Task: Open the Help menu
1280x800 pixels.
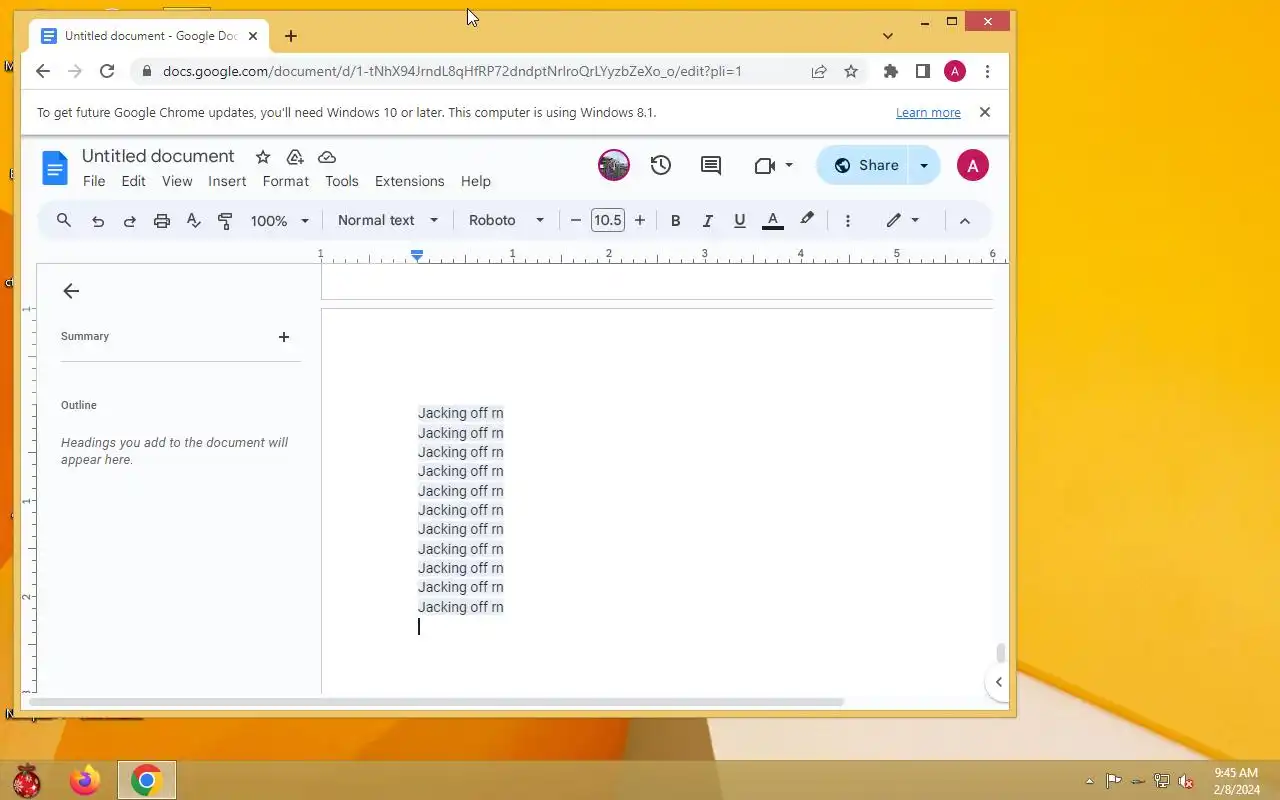Action: (x=476, y=181)
